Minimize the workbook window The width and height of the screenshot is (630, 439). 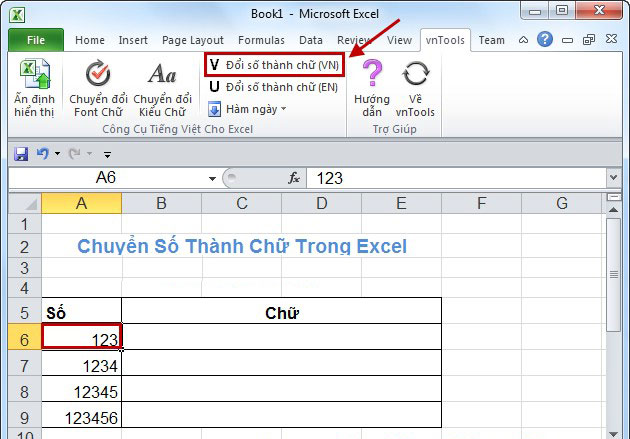(567, 40)
